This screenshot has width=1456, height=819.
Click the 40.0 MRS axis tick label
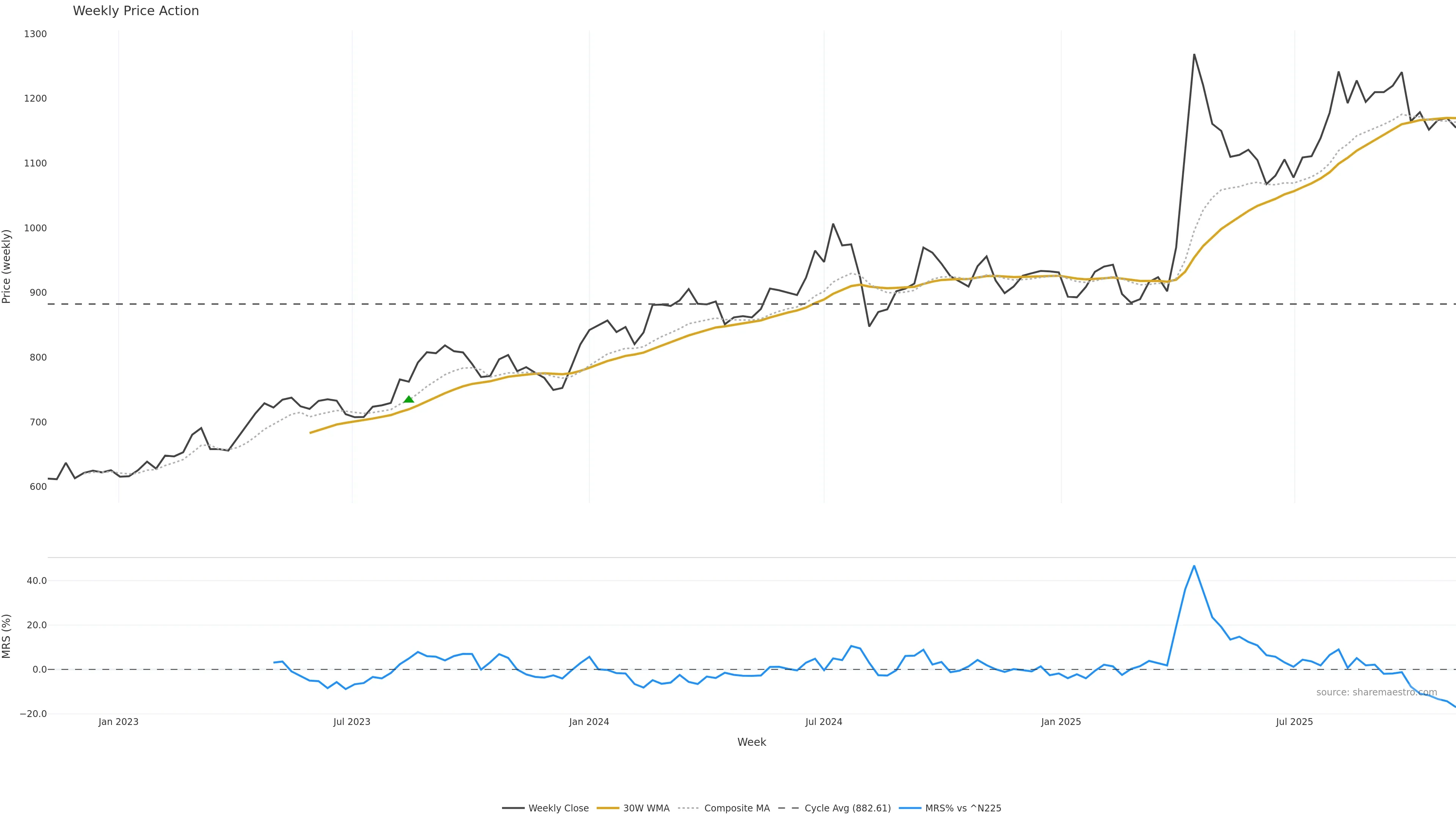point(37,581)
